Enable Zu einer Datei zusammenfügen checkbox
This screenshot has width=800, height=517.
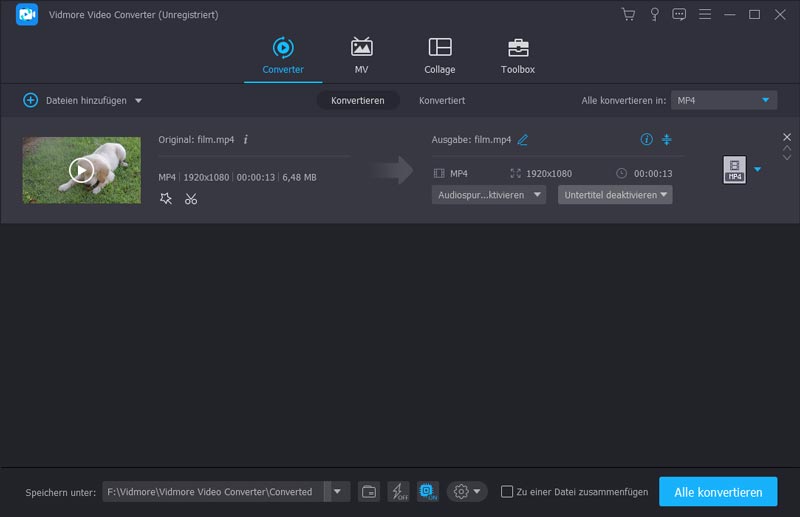(507, 491)
